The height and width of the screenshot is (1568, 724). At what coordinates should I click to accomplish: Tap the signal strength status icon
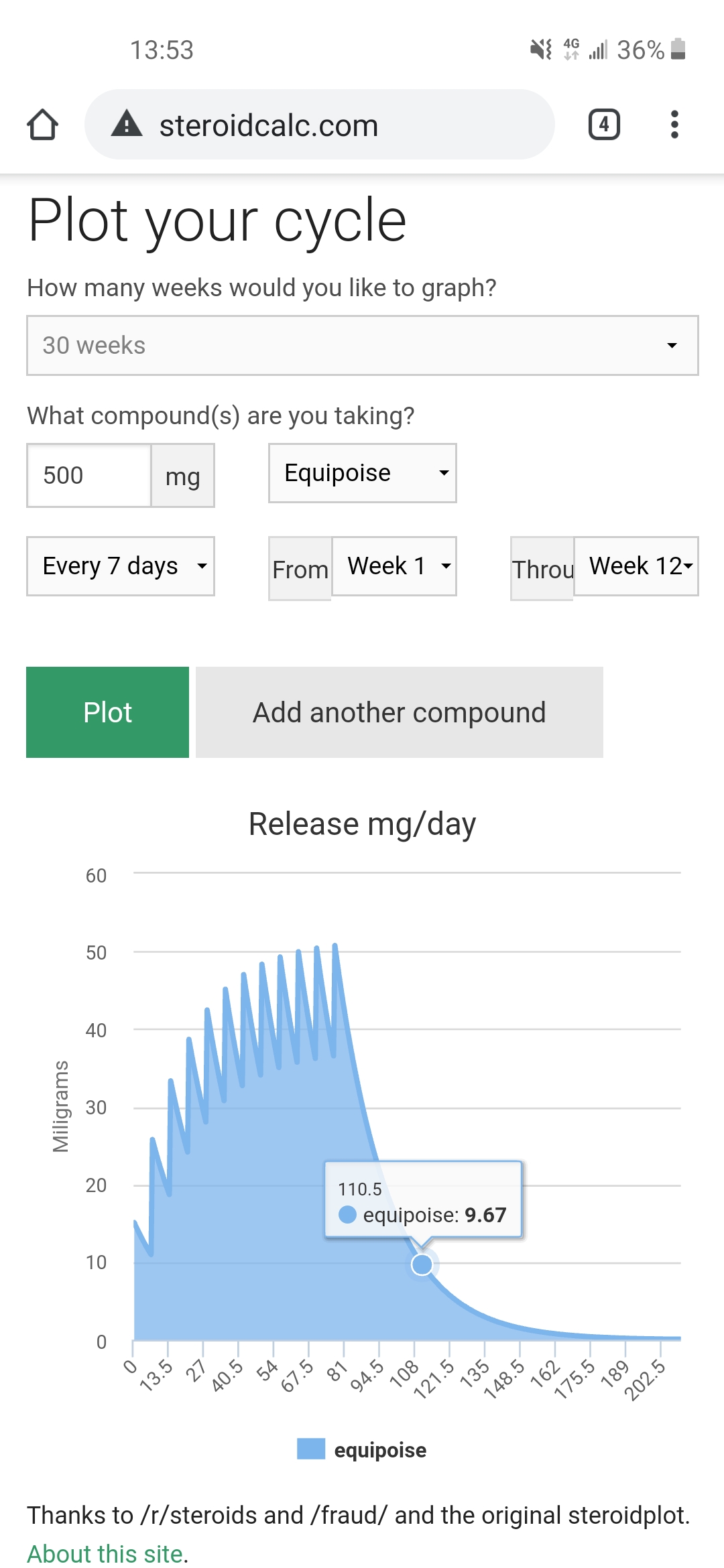coord(598,50)
